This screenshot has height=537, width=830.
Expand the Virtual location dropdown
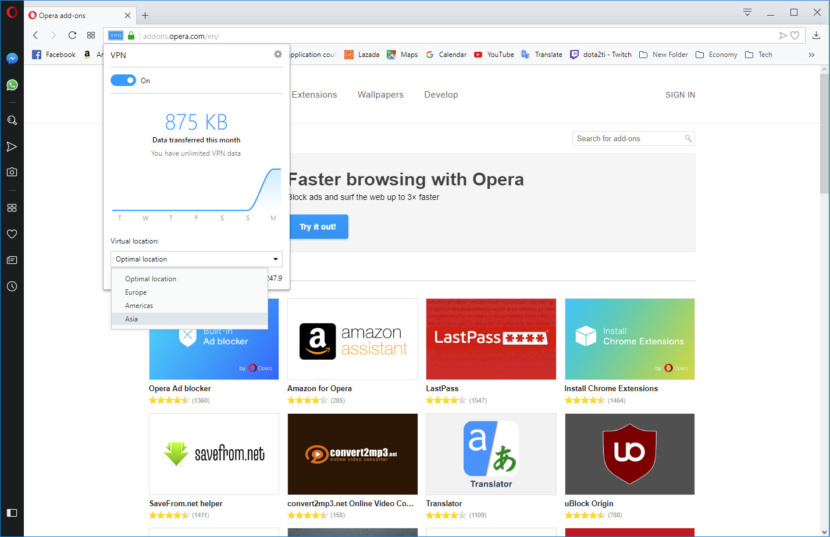pyautogui.click(x=196, y=259)
